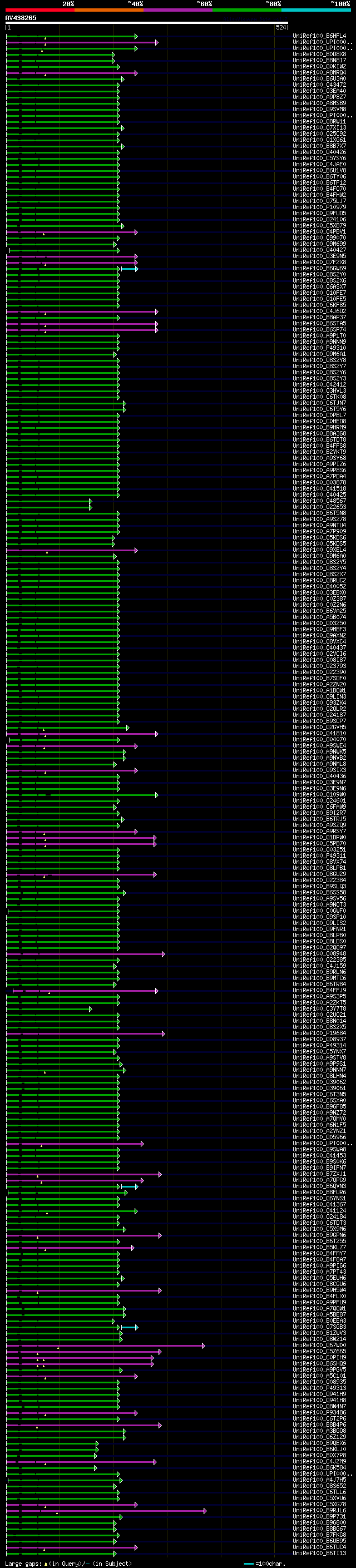
Task: Click the end position value 524
Action: point(281,27)
